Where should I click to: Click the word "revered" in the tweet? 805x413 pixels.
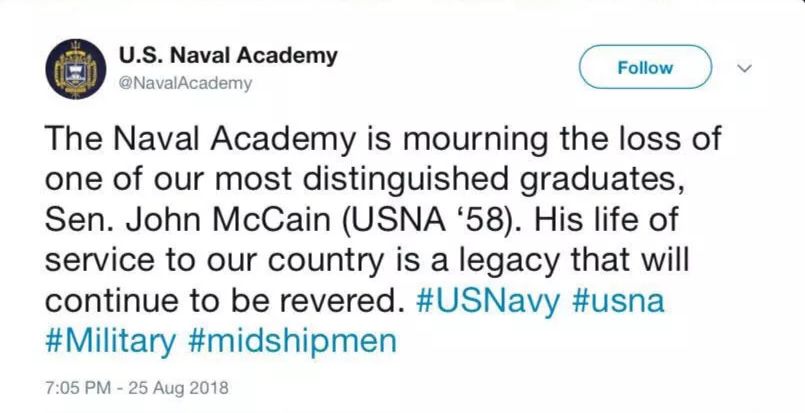pyautogui.click(x=339, y=301)
